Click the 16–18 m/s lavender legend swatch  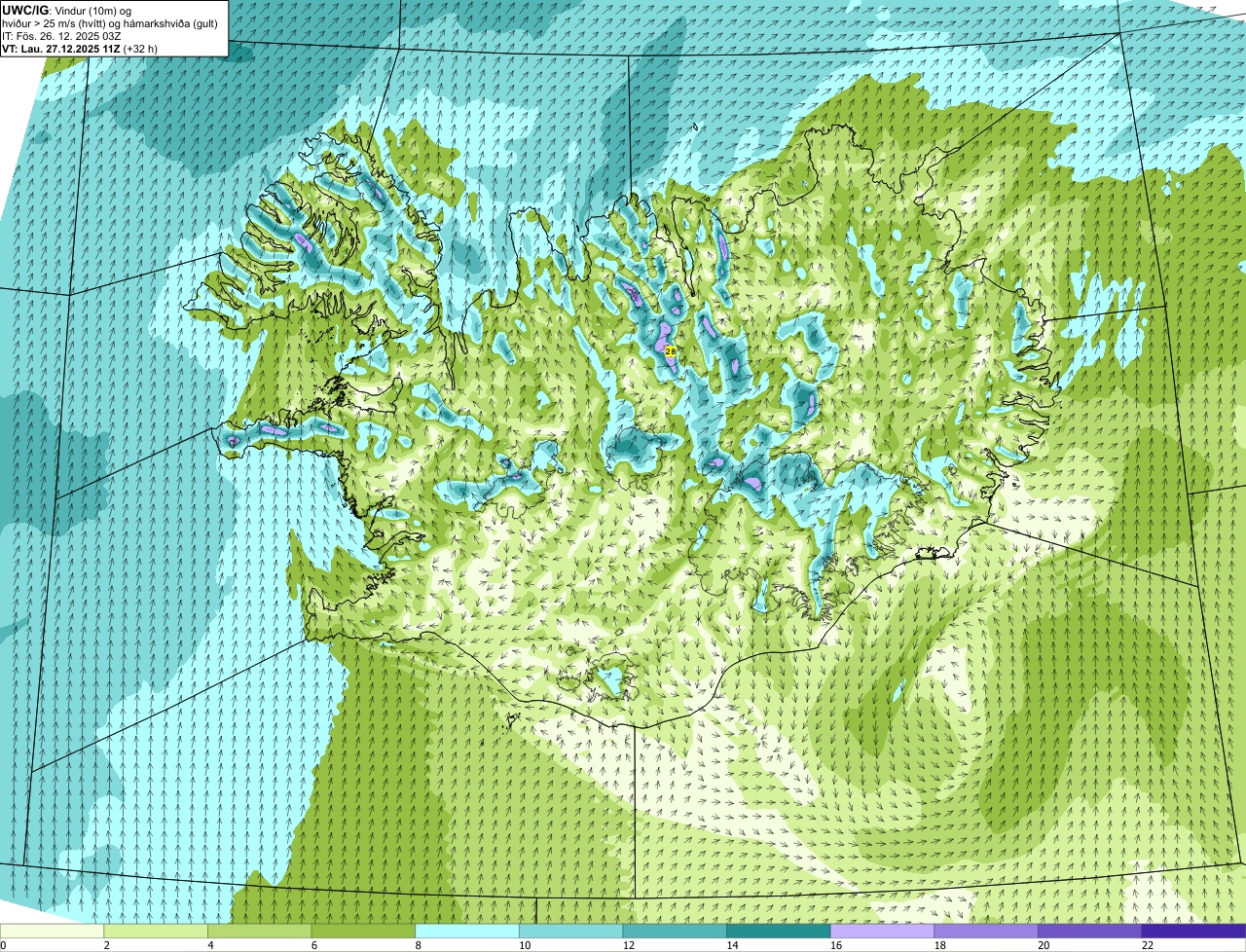[882, 931]
